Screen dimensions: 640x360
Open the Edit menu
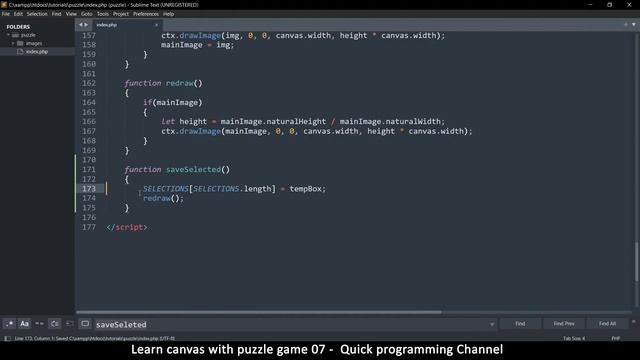(x=18, y=14)
